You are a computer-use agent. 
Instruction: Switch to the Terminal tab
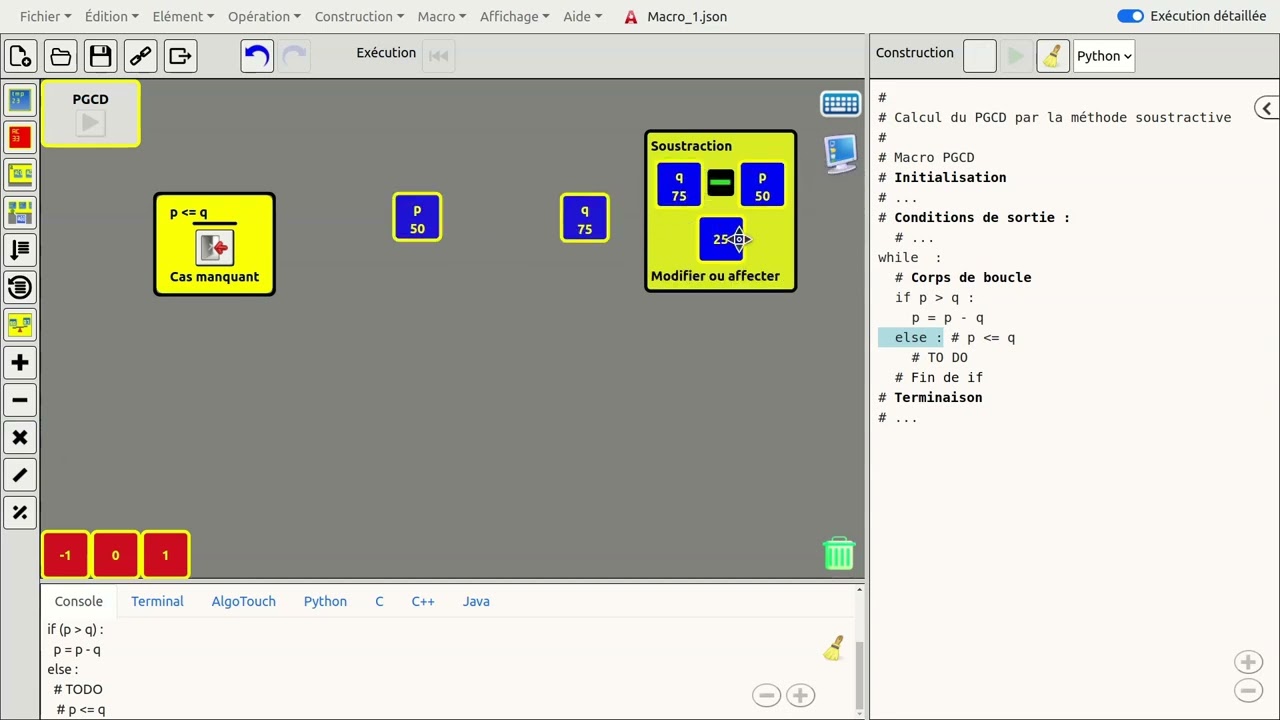tap(157, 601)
